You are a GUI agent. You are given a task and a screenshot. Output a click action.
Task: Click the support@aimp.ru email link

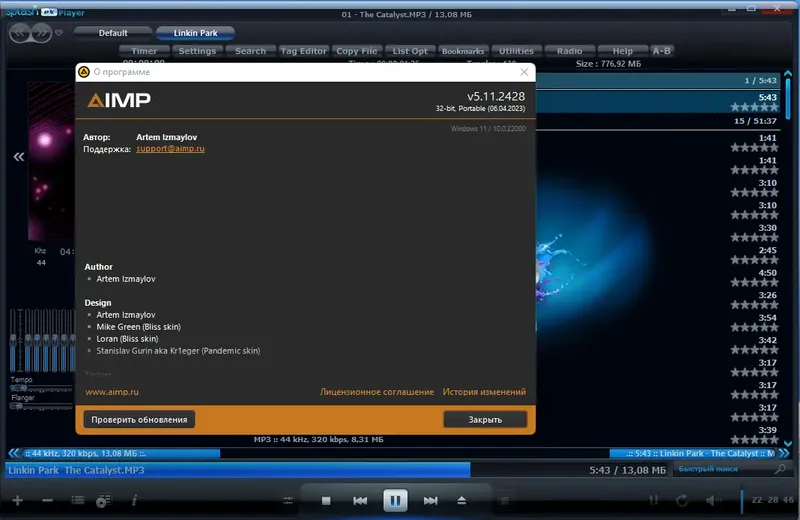pos(170,148)
